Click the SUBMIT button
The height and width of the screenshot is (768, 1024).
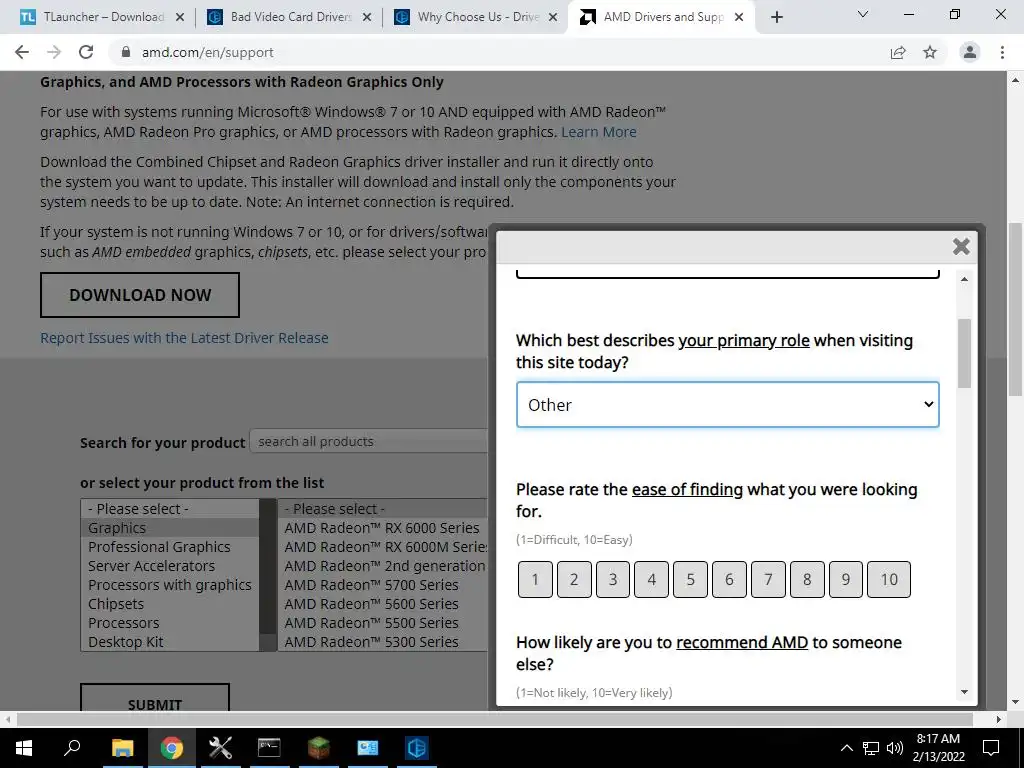[x=155, y=697]
